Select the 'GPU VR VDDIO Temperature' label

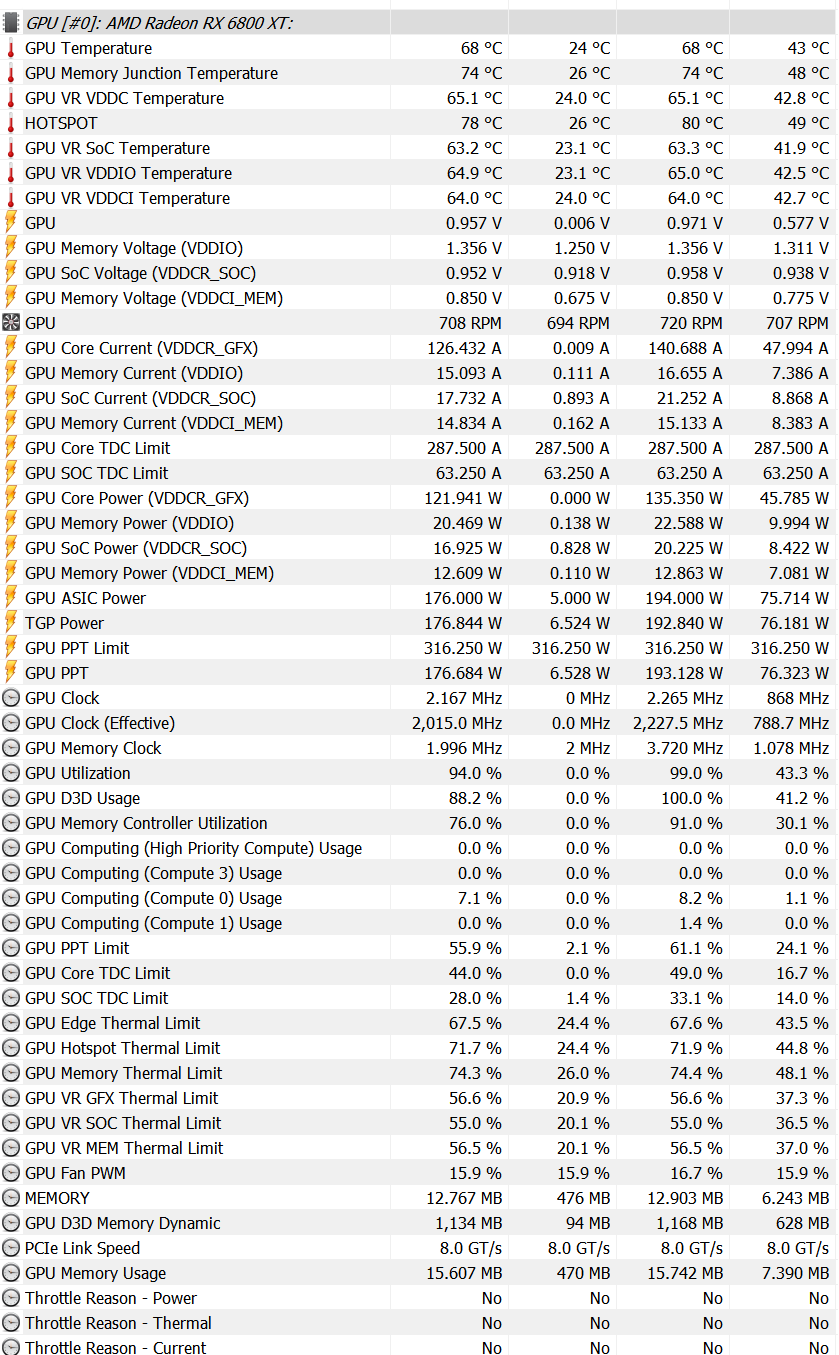coord(129,173)
